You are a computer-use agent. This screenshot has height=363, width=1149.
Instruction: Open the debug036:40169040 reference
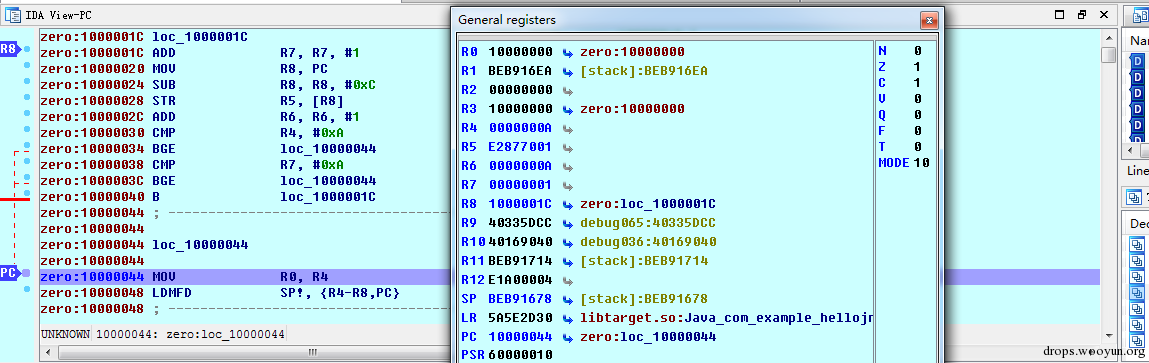tap(647, 242)
